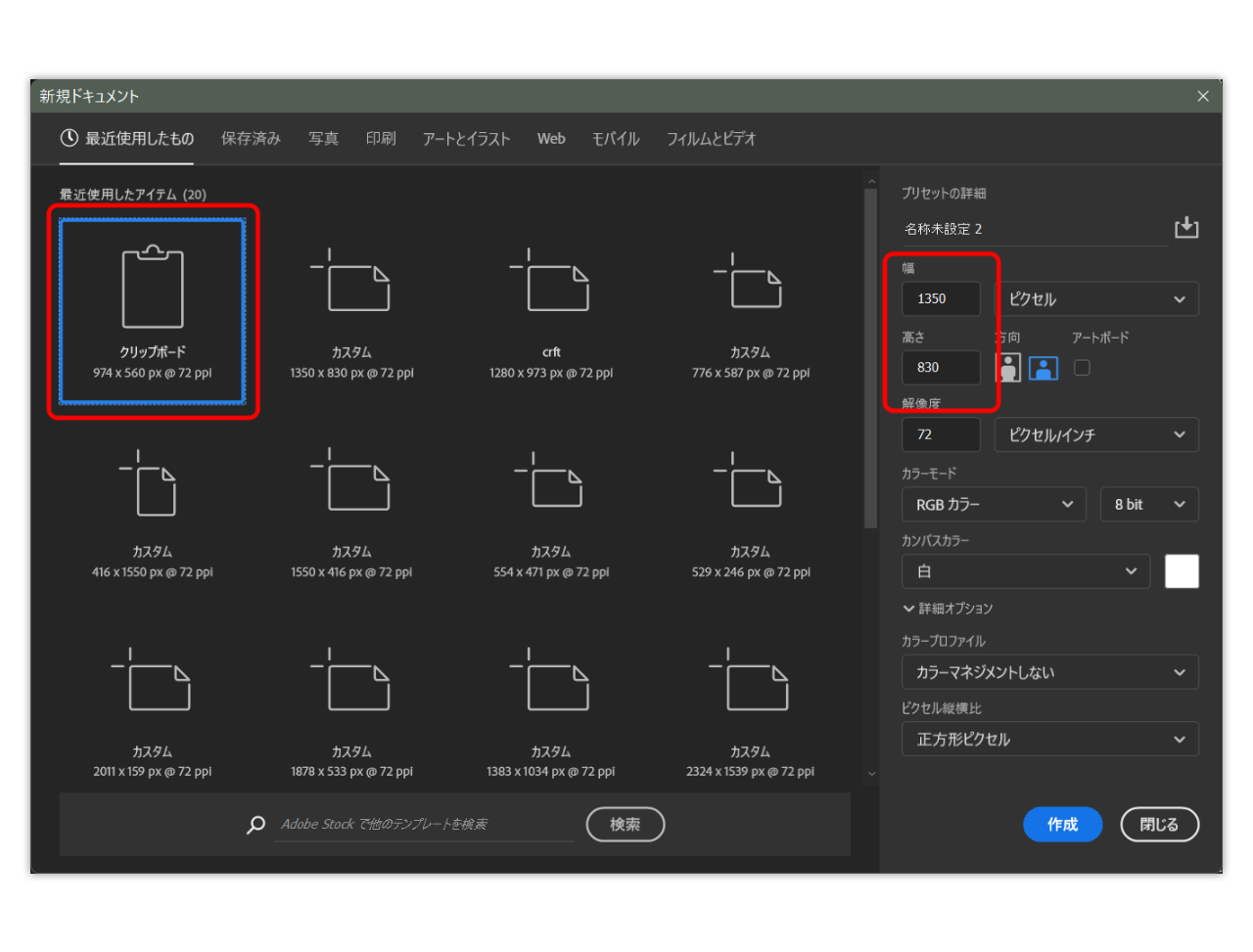The width and height of the screenshot is (1253, 952).
Task: Collapse the 詳細オプション section
Action: click(948, 609)
